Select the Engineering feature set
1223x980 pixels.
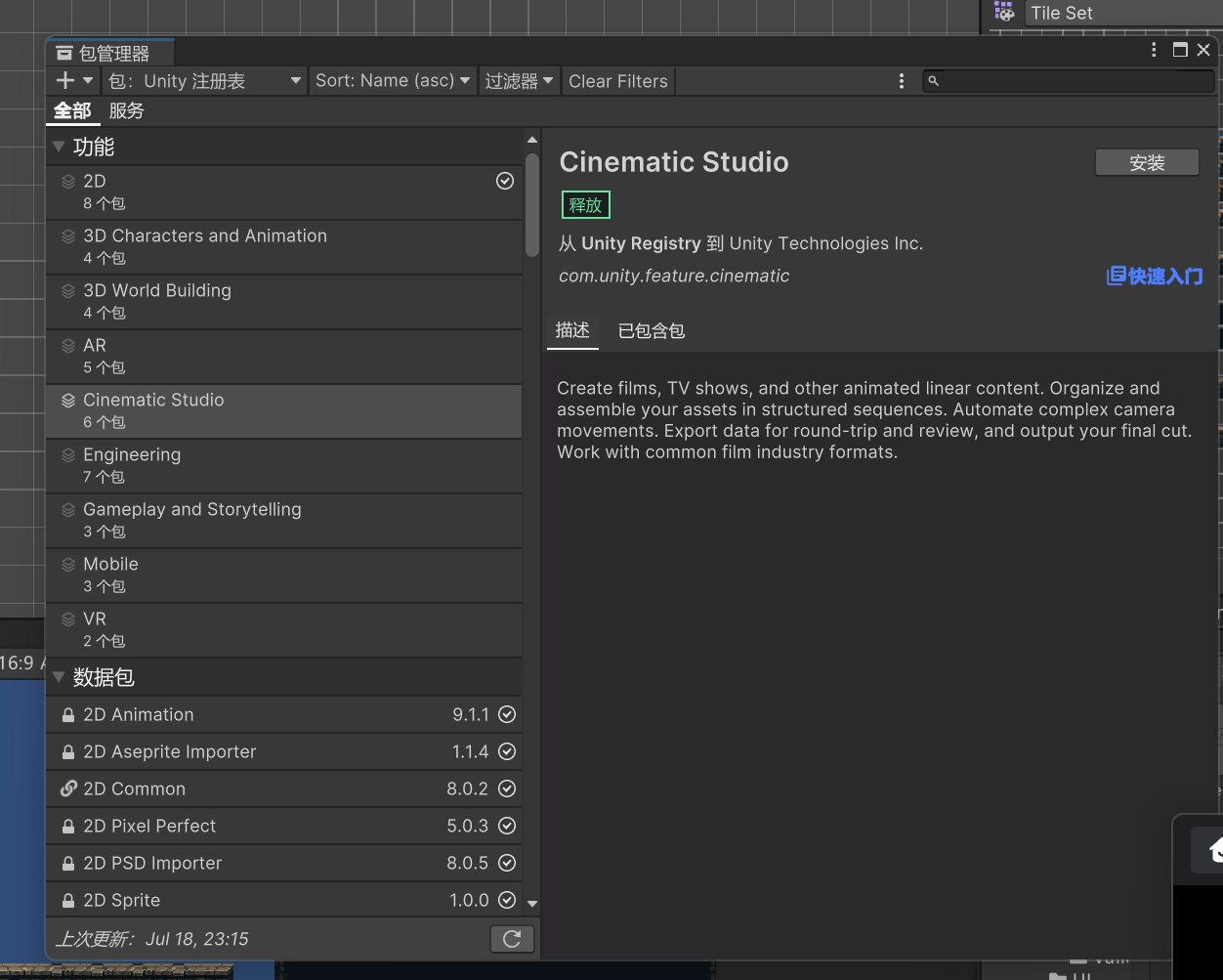click(x=283, y=465)
